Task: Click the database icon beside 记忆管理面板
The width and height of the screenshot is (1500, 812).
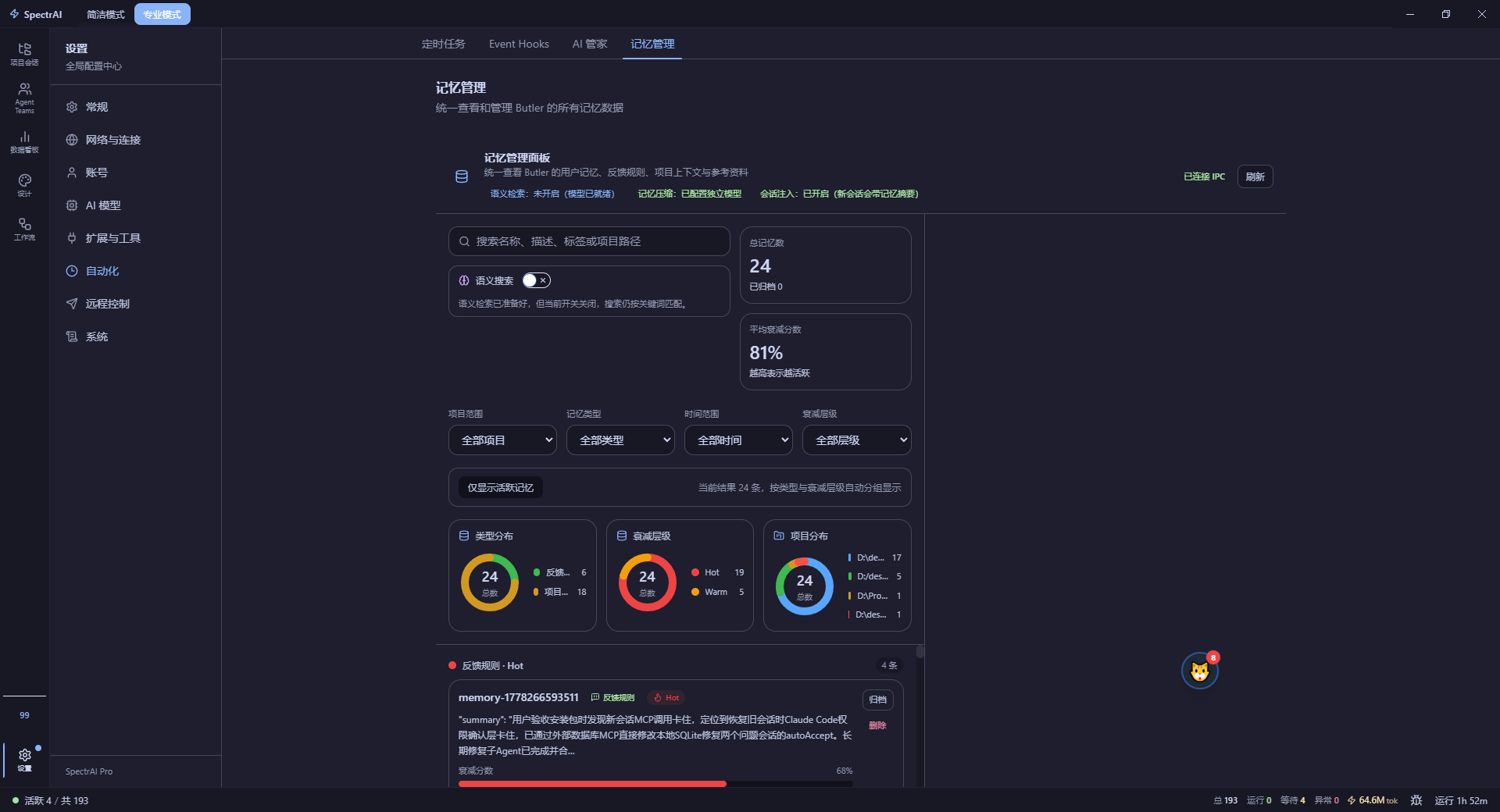Action: point(462,176)
